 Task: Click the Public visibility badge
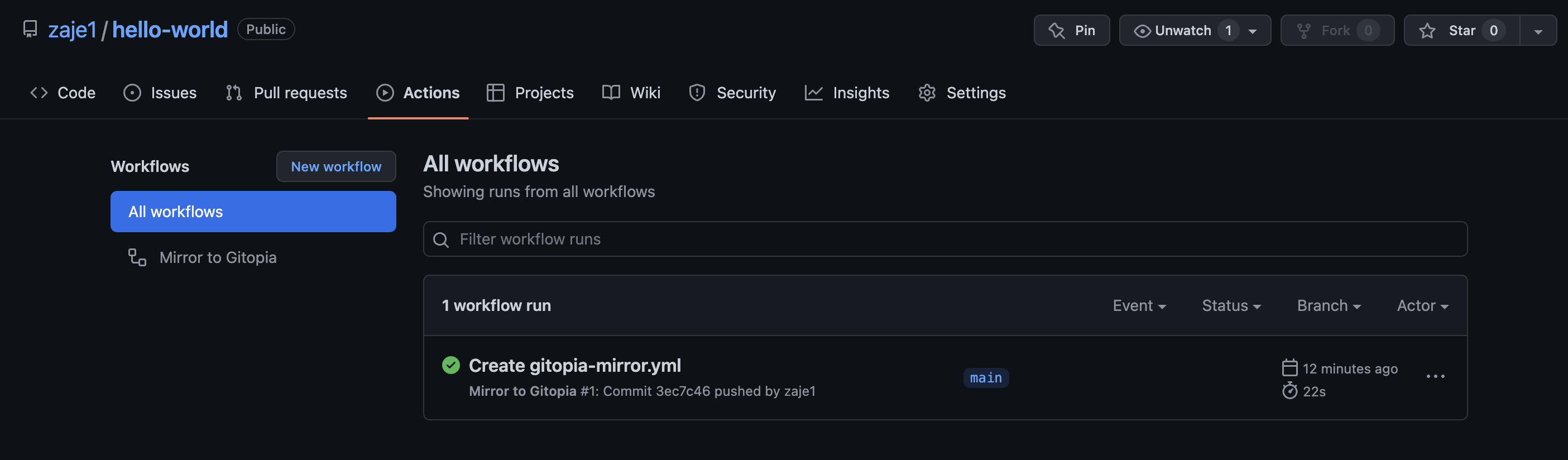(x=266, y=29)
